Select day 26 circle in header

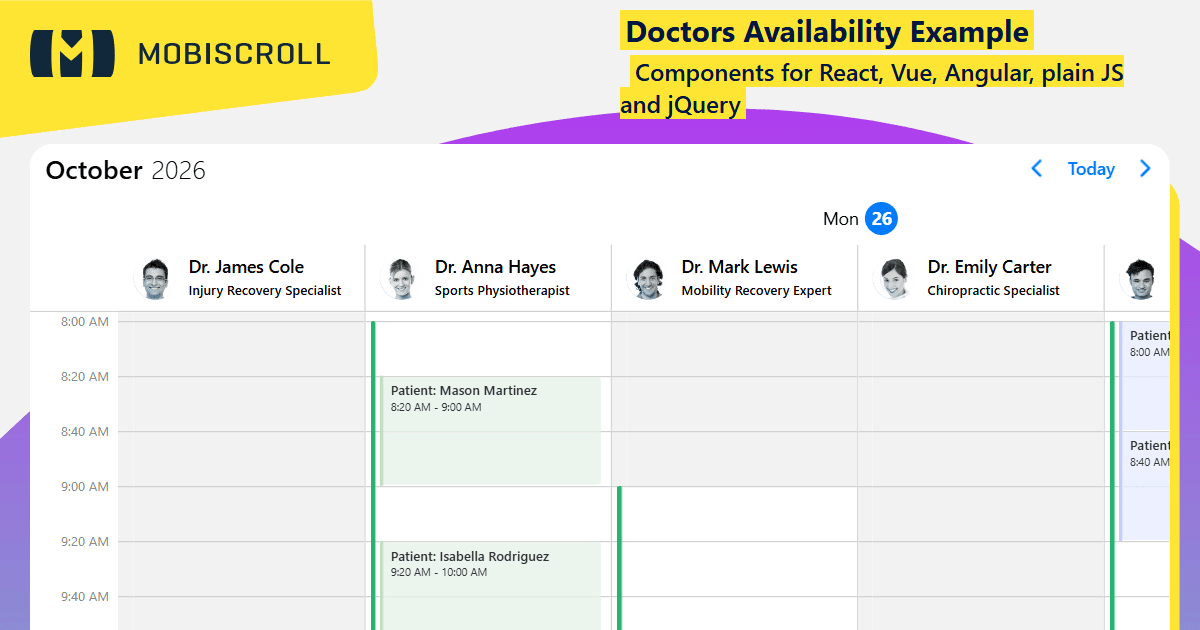[881, 218]
